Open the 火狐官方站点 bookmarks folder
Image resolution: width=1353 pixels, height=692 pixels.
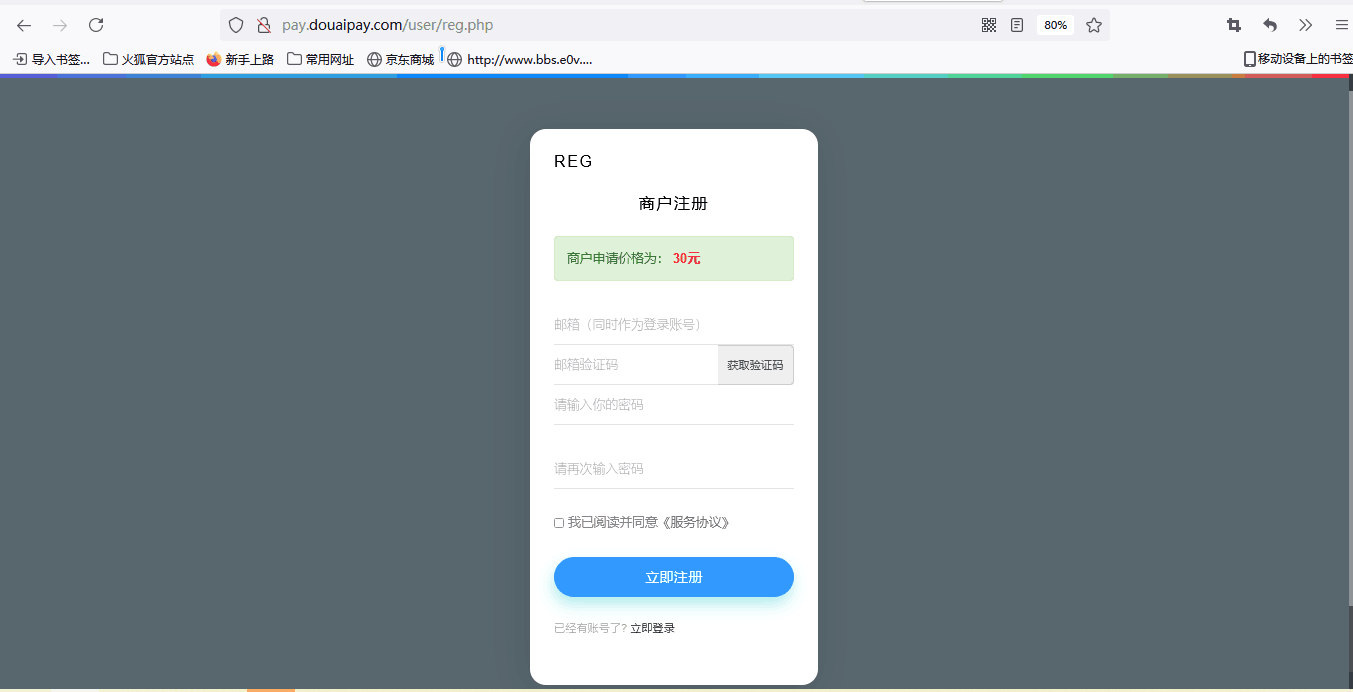(x=148, y=59)
